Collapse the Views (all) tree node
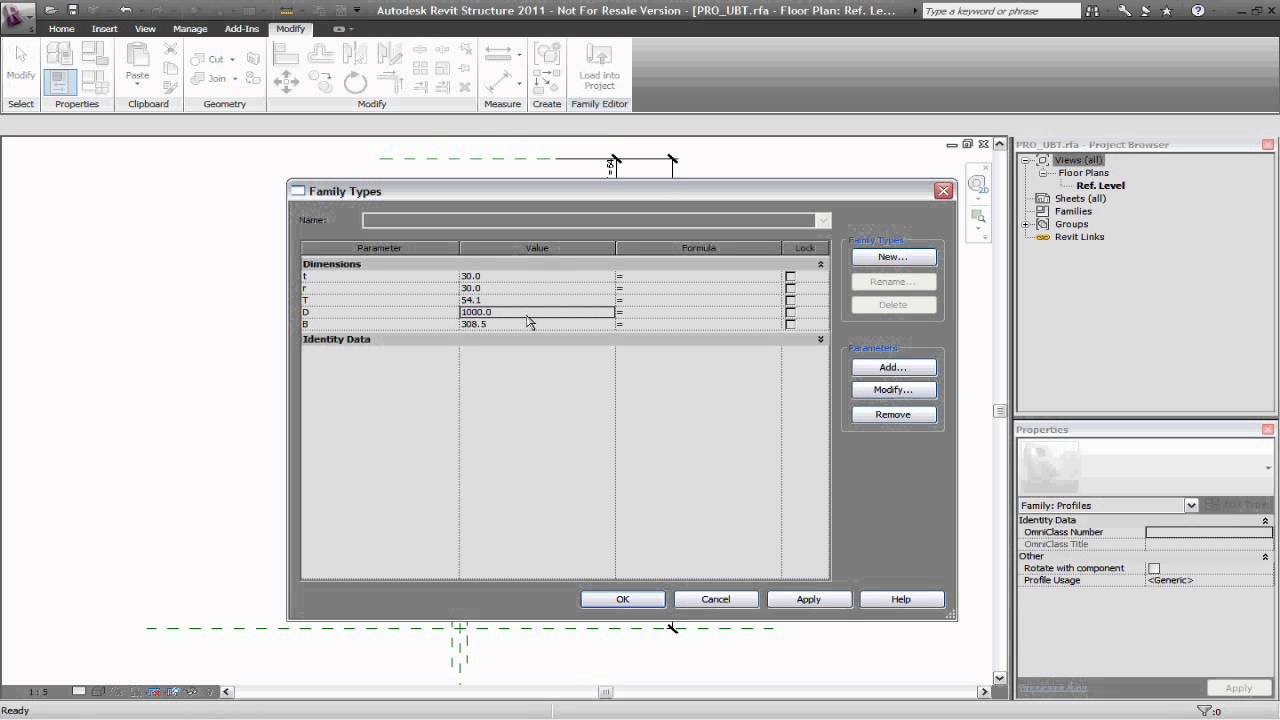The width and height of the screenshot is (1280, 720). click(1026, 160)
